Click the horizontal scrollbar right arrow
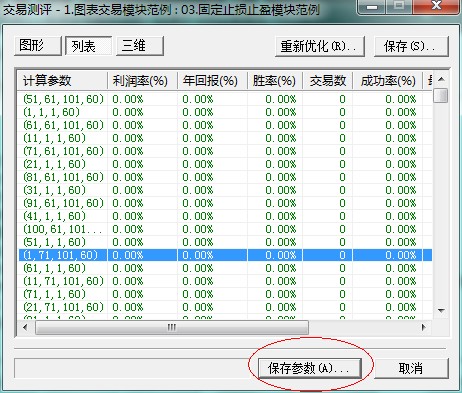Screen dimensions: 462x393 pyautogui.click(x=424, y=327)
